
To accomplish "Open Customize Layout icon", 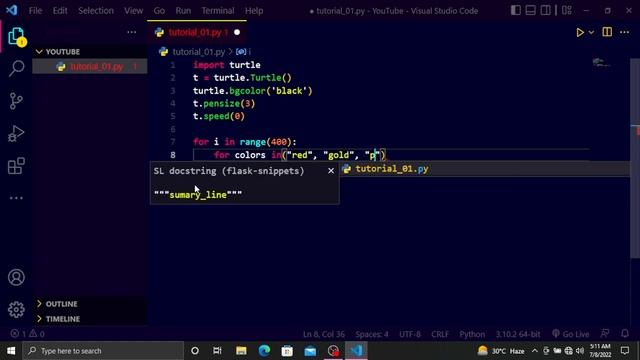I will pos(567,10).
